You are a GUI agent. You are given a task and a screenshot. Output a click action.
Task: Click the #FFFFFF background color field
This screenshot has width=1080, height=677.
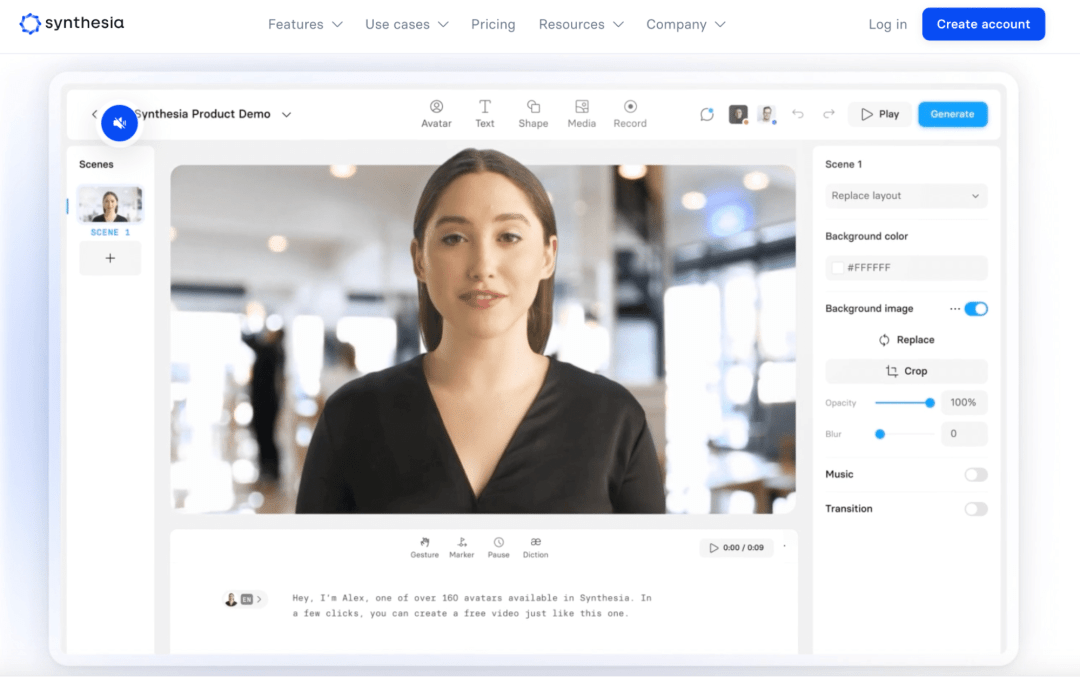[906, 268]
